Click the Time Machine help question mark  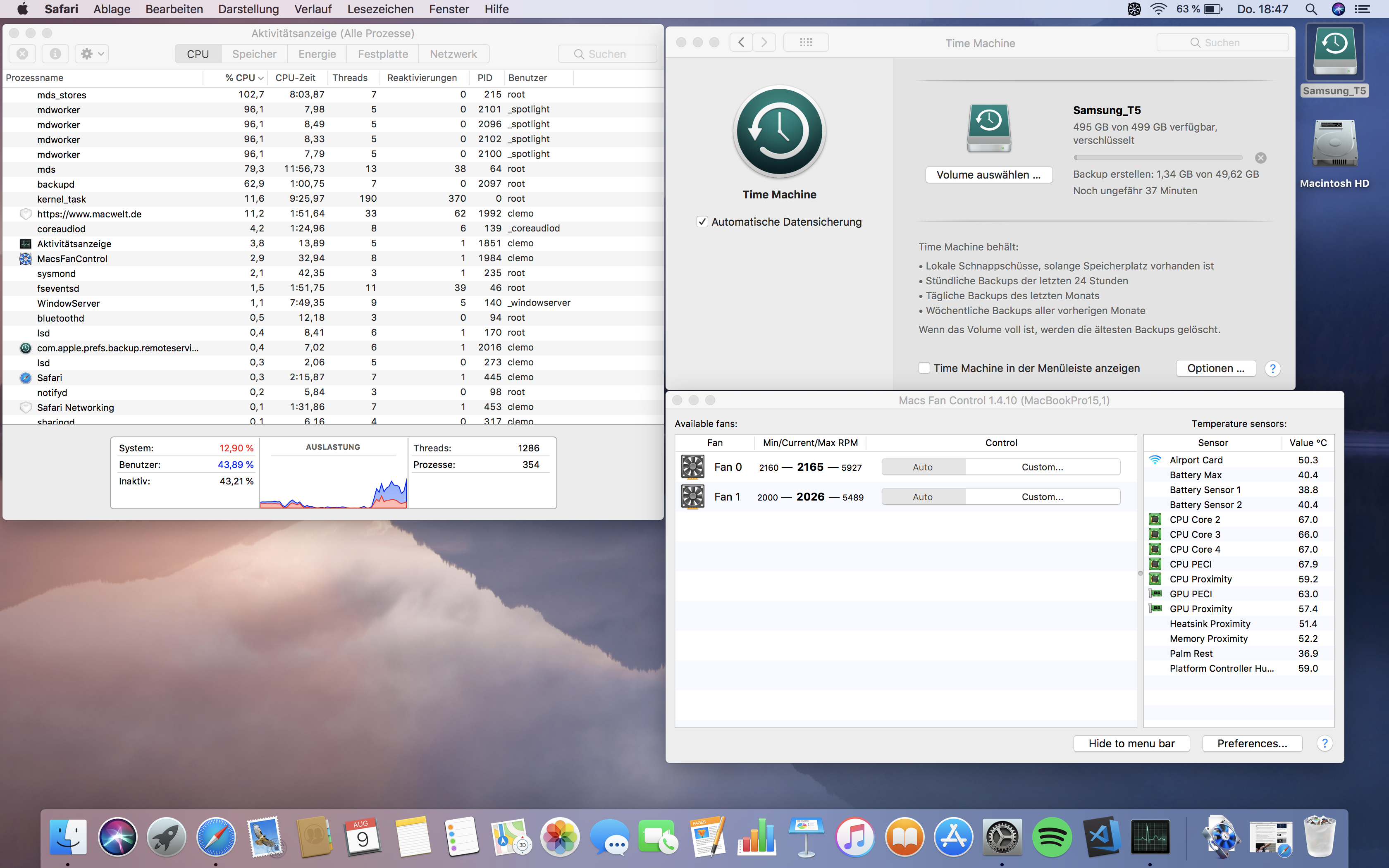(1272, 369)
